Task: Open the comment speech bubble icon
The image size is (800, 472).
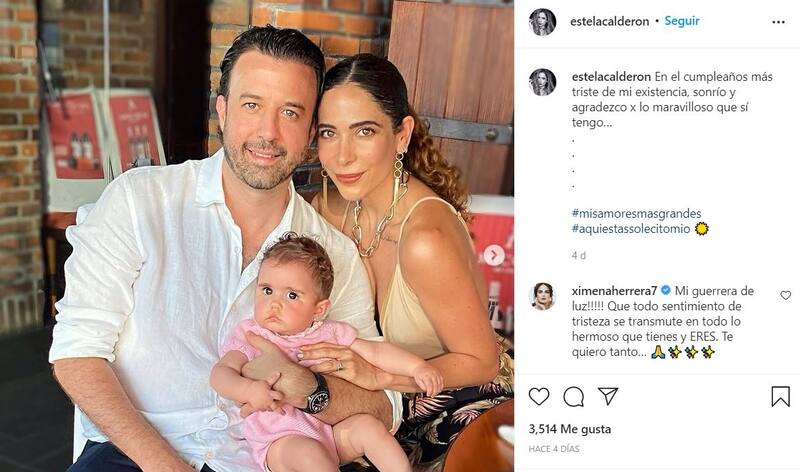Action: pyautogui.click(x=573, y=396)
